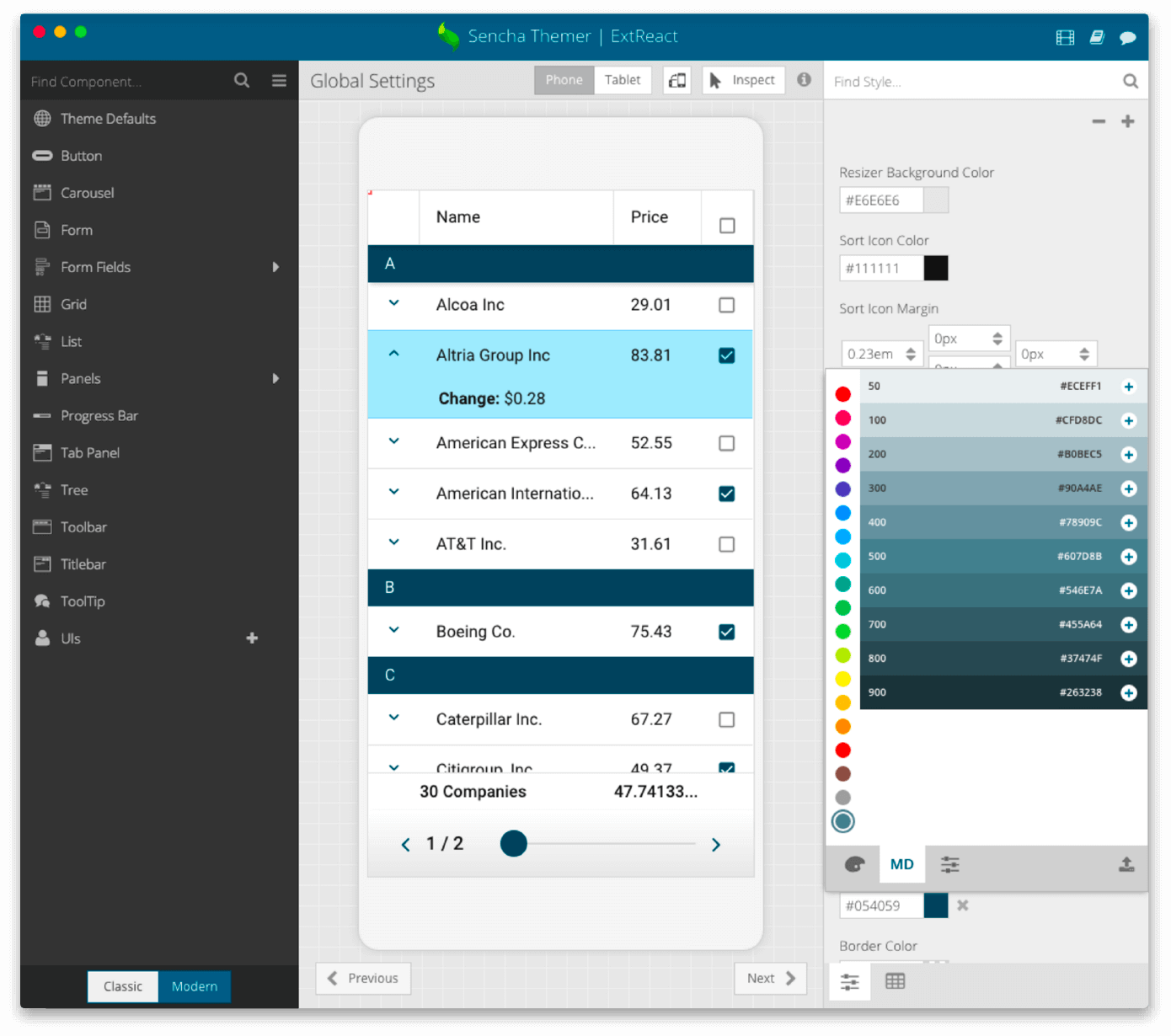Image resolution: width=1171 pixels, height=1036 pixels.
Task: Open the info icon beside Inspect
Action: (805, 79)
